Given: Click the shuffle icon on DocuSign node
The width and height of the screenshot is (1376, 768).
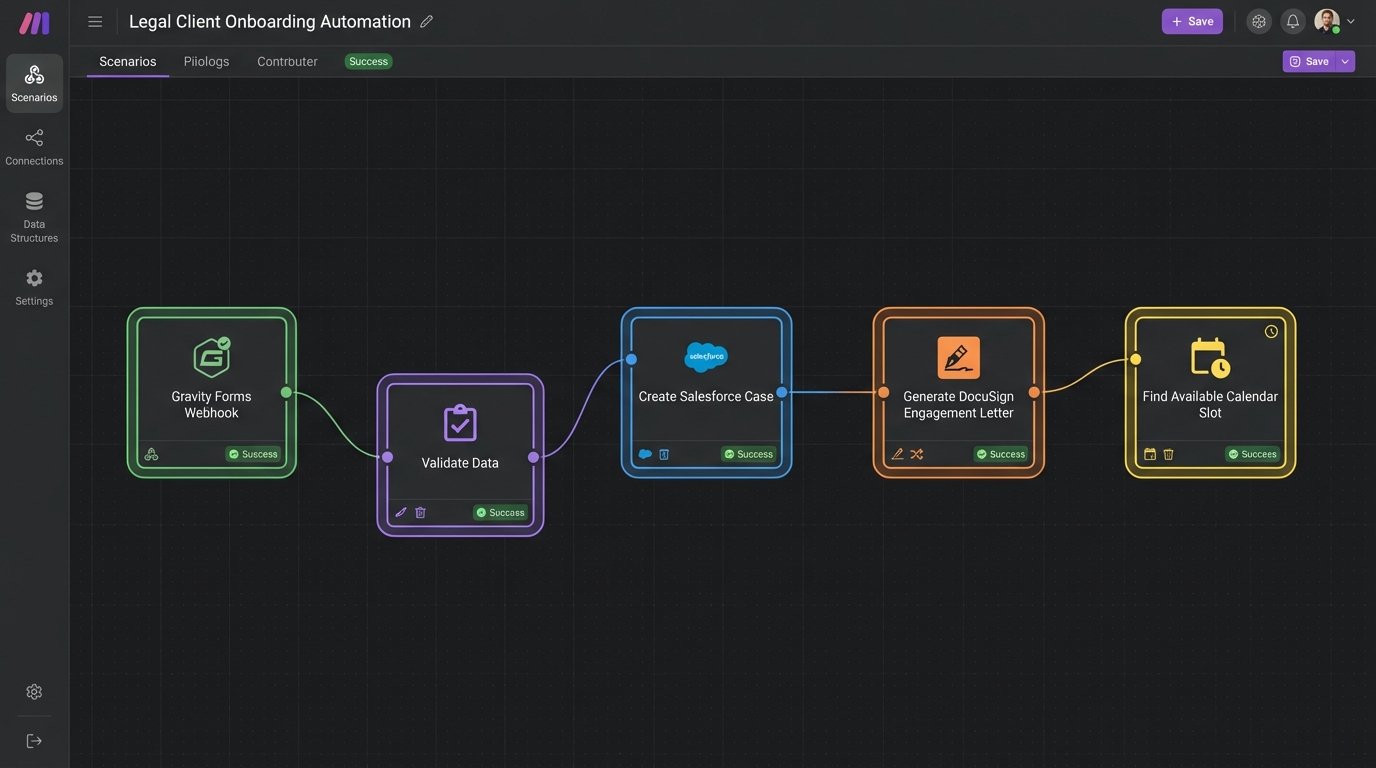Looking at the screenshot, I should [x=917, y=454].
